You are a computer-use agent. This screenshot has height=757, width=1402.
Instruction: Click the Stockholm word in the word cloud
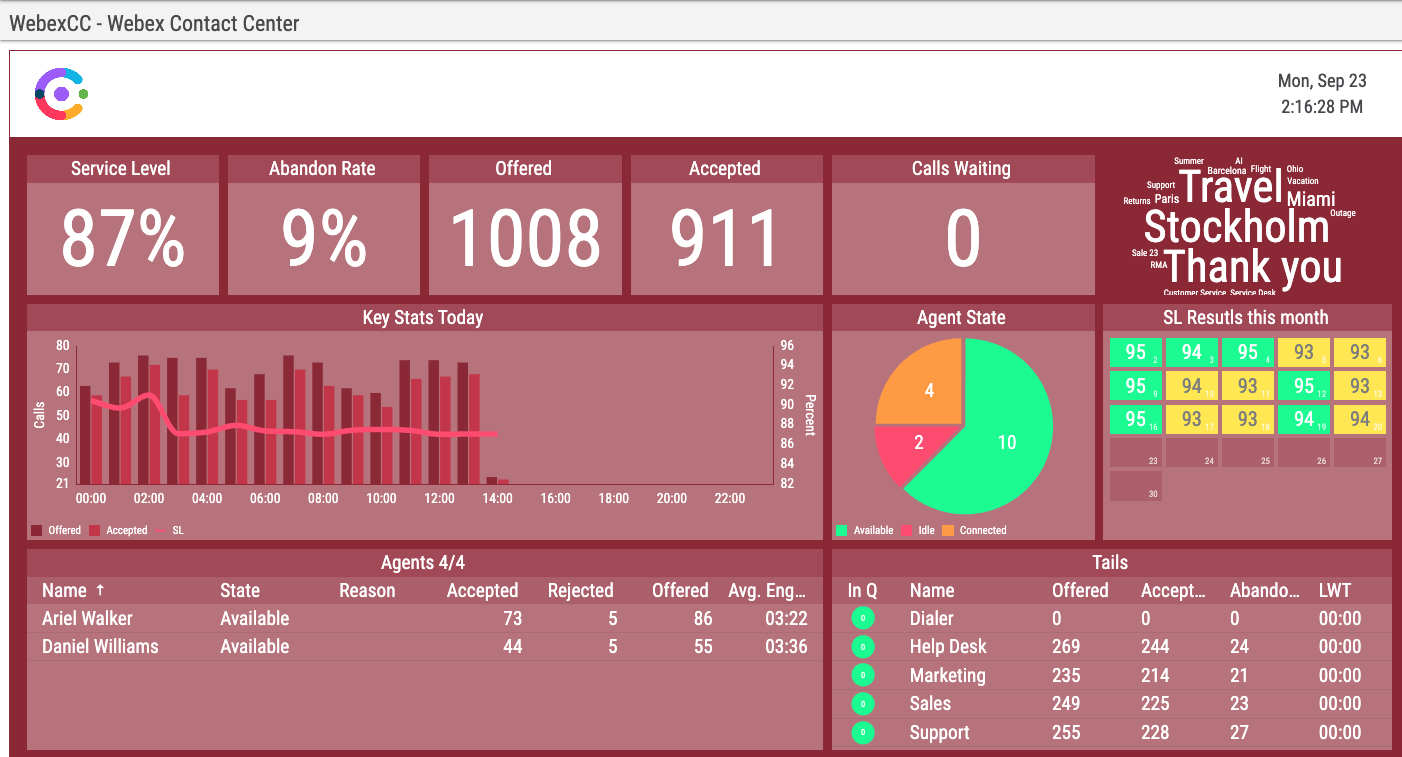[1238, 228]
